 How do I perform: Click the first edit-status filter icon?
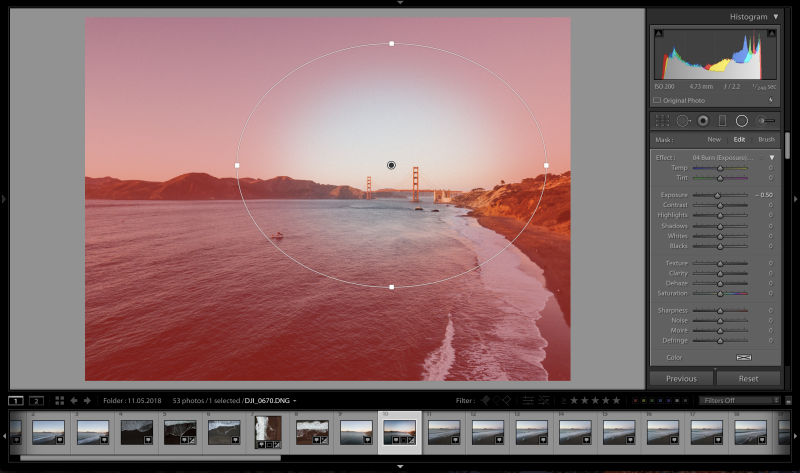click(528, 401)
